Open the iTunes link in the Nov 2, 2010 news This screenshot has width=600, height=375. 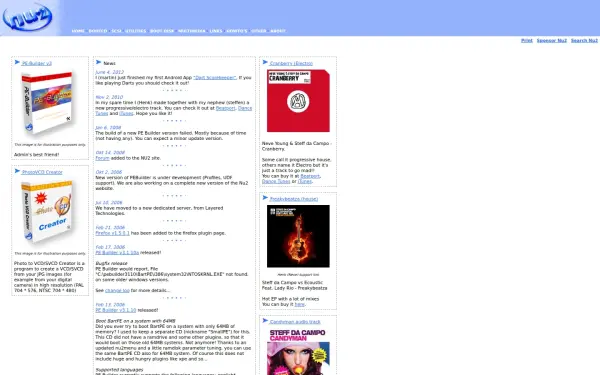126,114
